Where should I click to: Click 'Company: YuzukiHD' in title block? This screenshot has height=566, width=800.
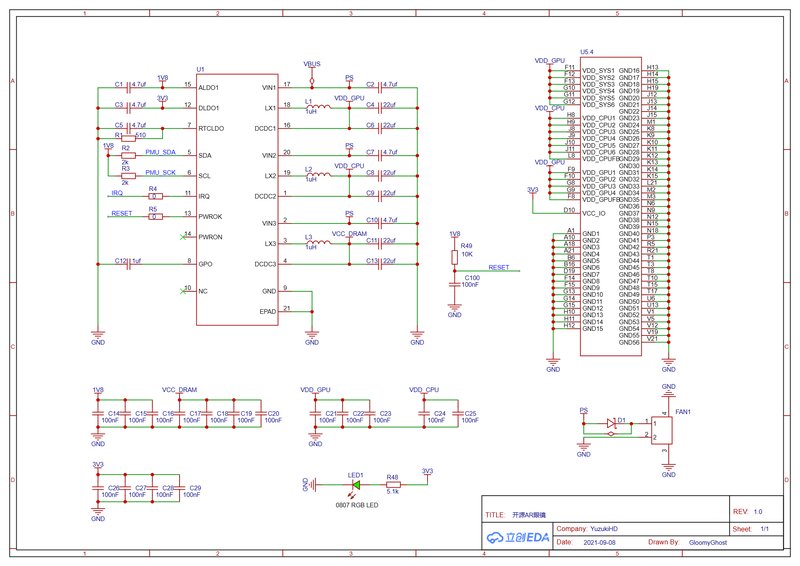(587, 529)
